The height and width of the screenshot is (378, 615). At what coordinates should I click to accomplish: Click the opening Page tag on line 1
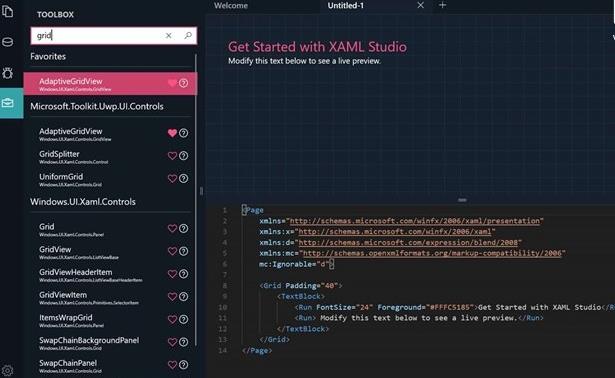253,210
